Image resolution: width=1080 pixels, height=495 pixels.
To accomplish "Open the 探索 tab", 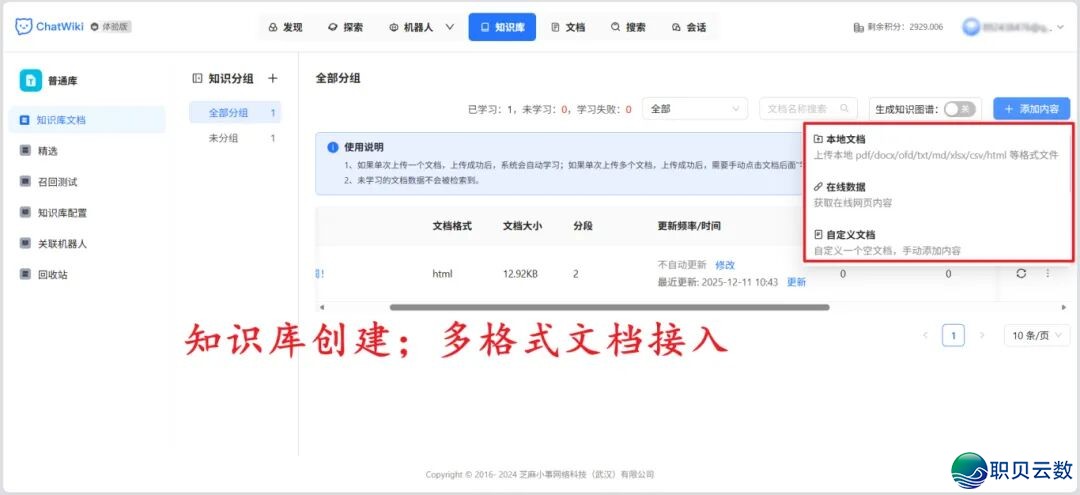I will [x=345, y=28].
